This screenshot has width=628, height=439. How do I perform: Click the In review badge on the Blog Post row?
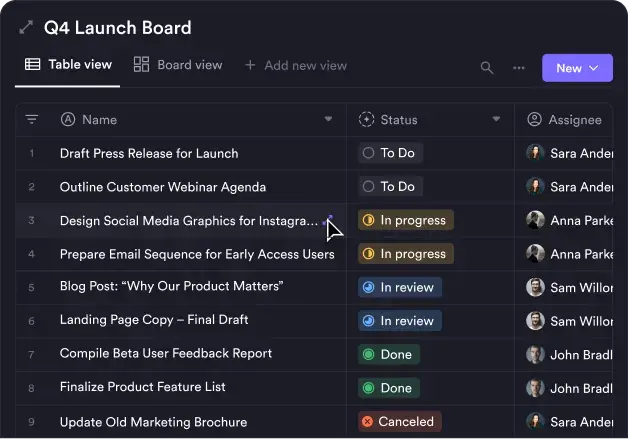(x=399, y=287)
